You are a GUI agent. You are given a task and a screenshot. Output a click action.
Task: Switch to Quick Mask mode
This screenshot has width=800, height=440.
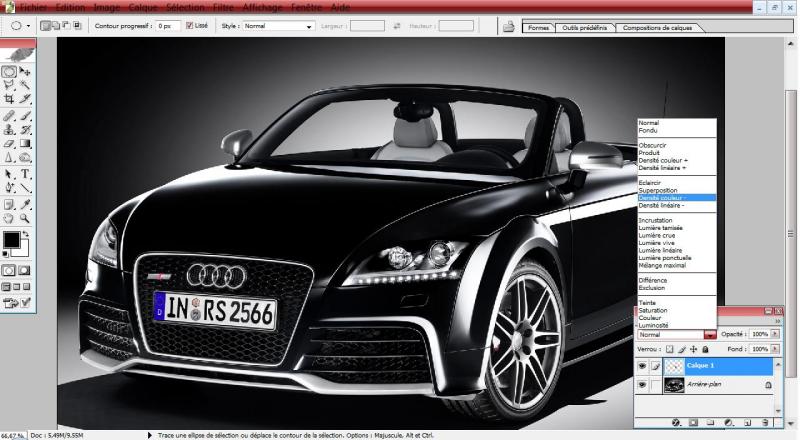pyautogui.click(x=24, y=271)
